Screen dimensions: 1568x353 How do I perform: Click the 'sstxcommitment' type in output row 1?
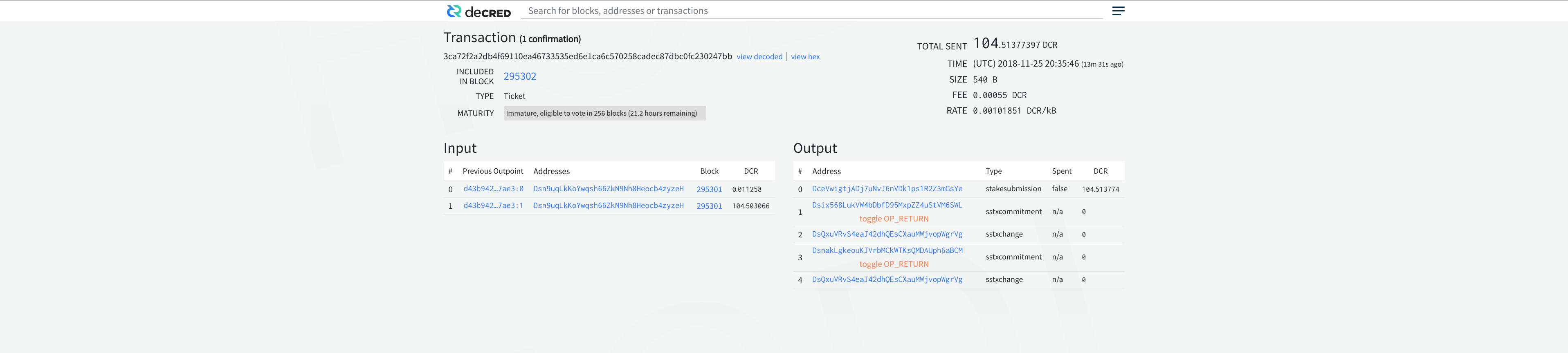coord(1013,212)
